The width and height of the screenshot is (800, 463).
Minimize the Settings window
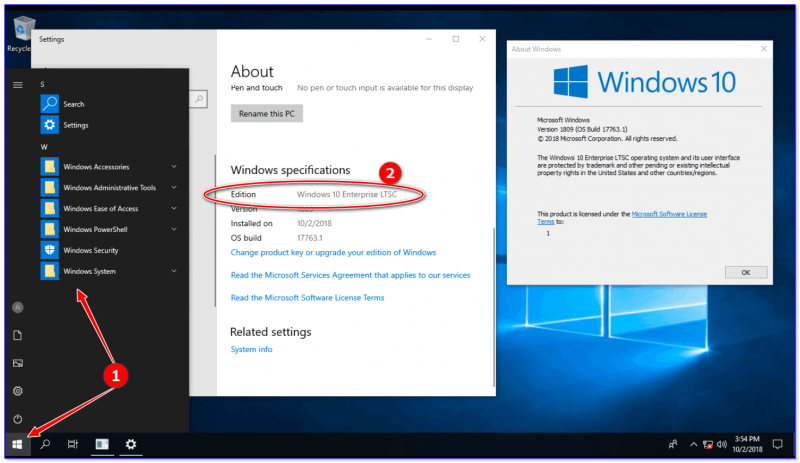click(429, 39)
